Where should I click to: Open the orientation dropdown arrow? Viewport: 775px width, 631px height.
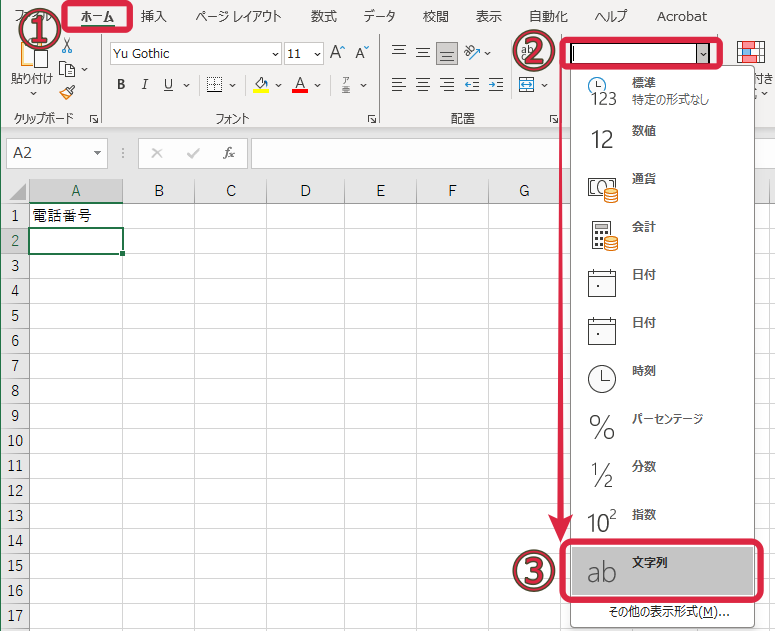coord(488,53)
